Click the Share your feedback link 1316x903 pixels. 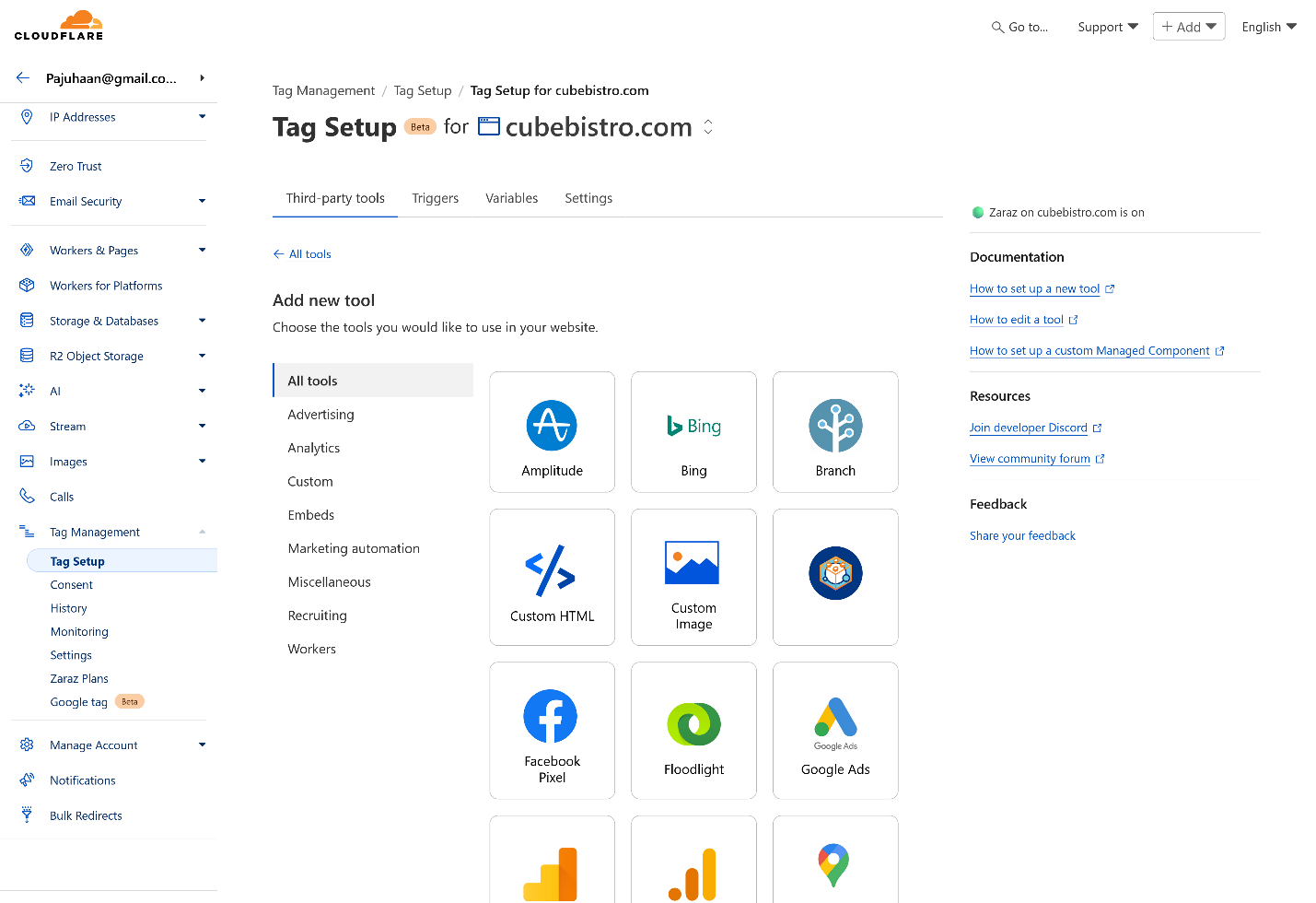(1022, 535)
